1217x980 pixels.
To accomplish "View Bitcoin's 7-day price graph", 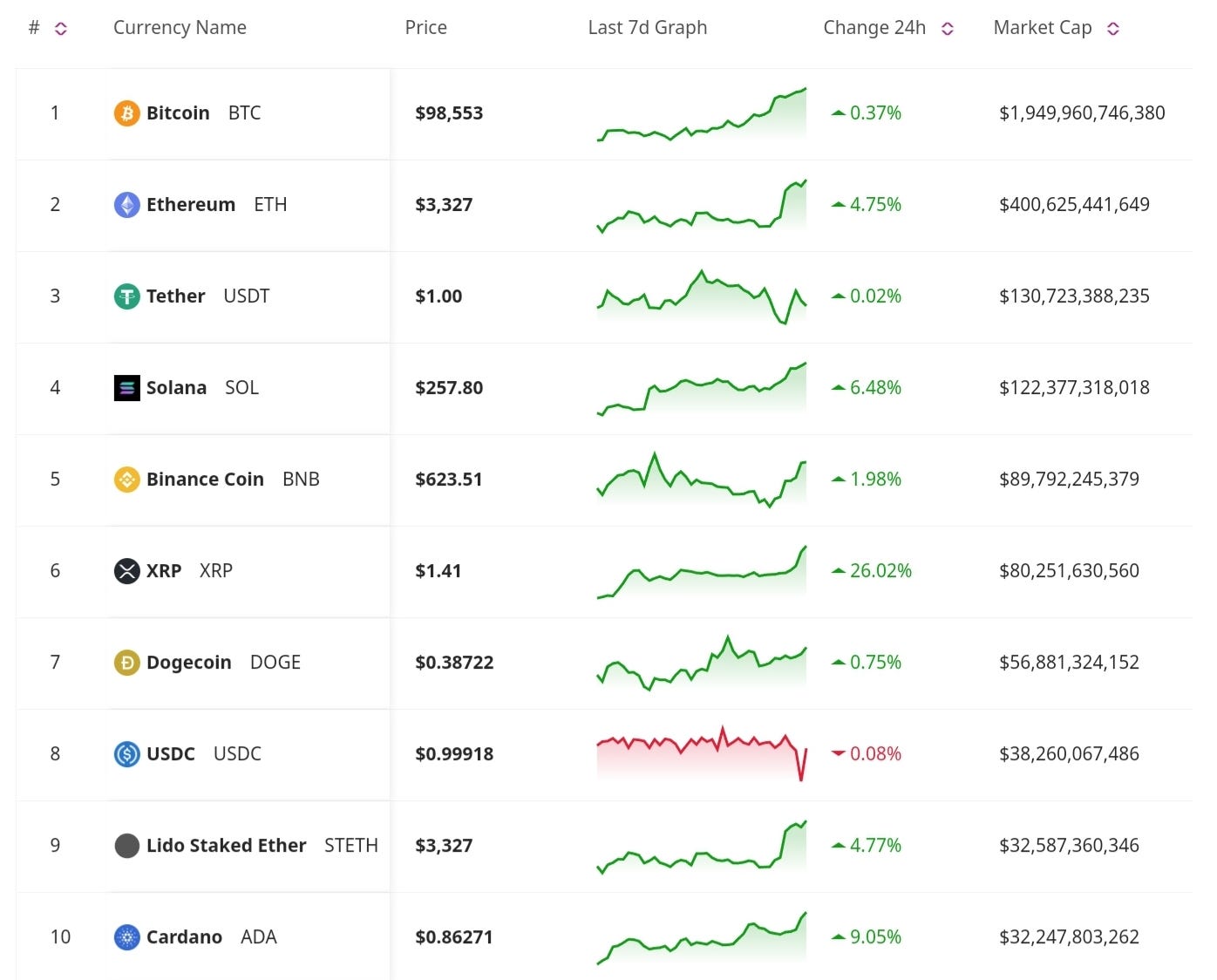I will pyautogui.click(x=702, y=113).
